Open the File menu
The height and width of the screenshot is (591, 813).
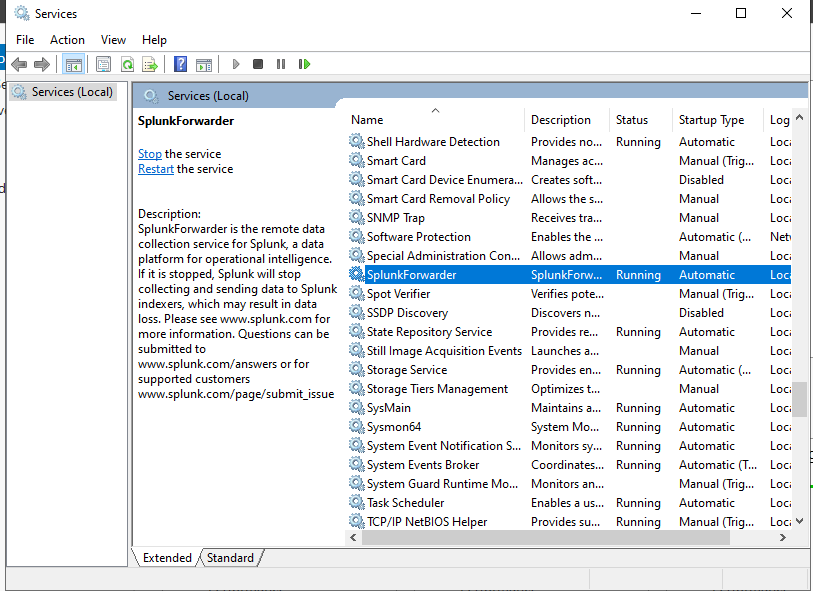click(x=25, y=40)
